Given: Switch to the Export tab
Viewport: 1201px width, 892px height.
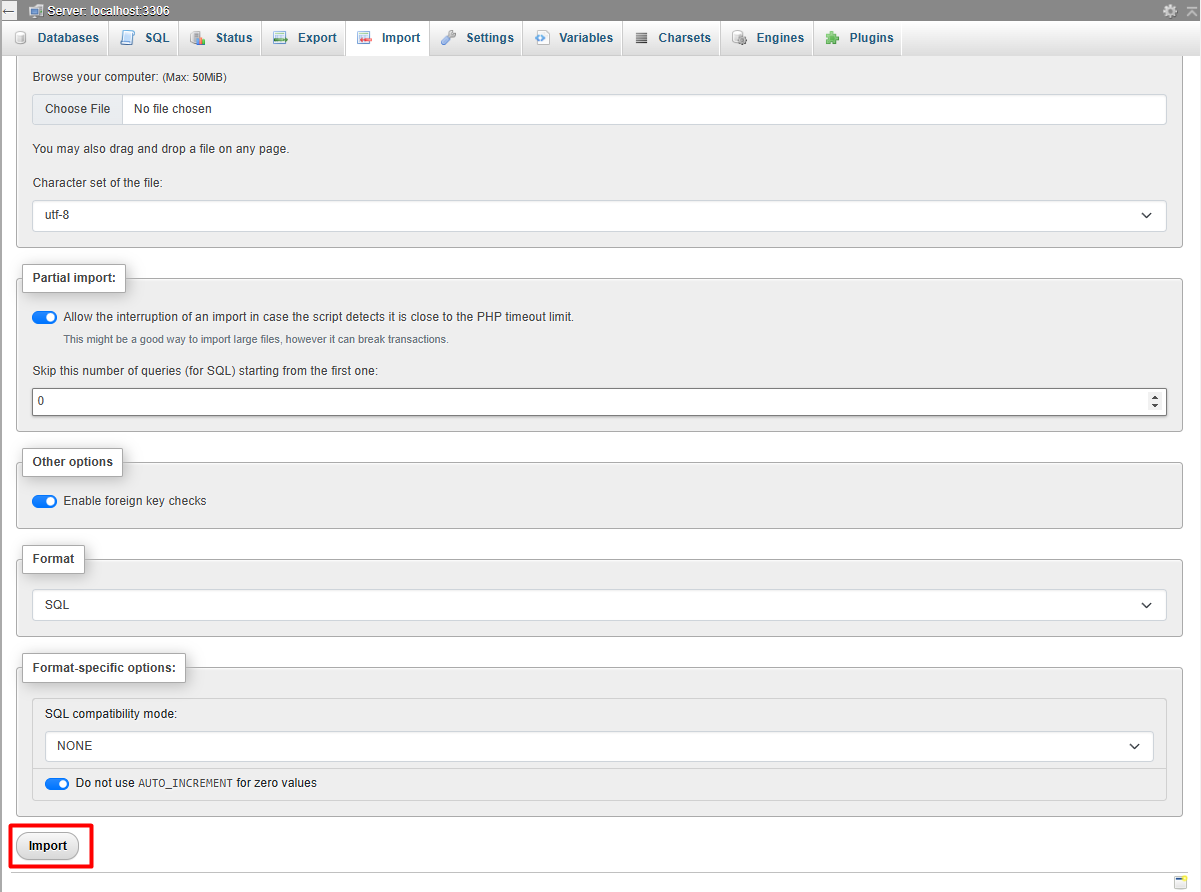Looking at the screenshot, I should coord(304,38).
